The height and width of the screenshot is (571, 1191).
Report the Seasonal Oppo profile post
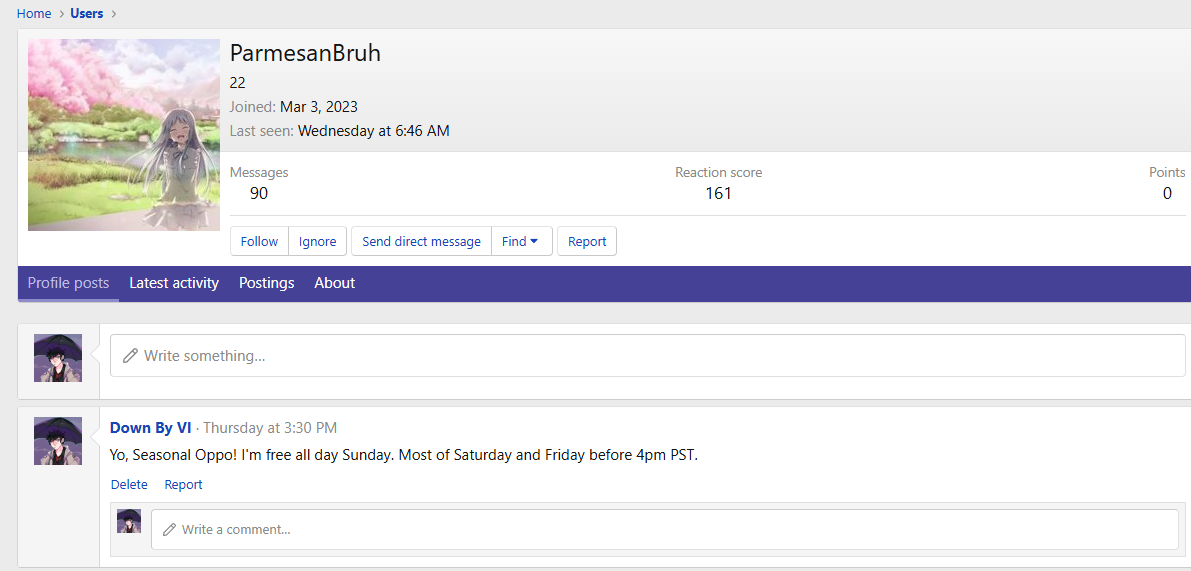183,485
